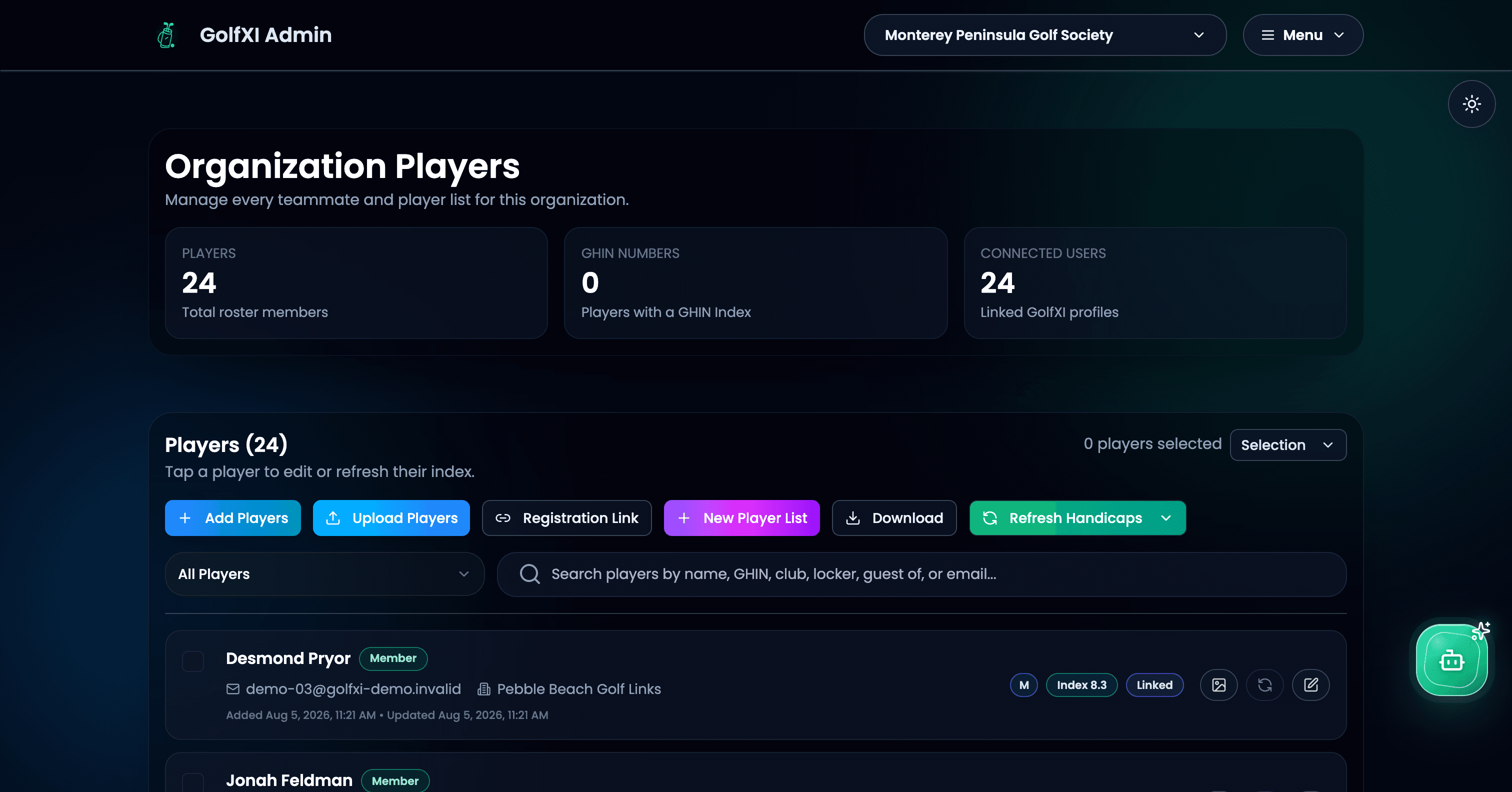Click the building icon beside Pebble Beach
This screenshot has height=792, width=1512.
pyautogui.click(x=483, y=689)
